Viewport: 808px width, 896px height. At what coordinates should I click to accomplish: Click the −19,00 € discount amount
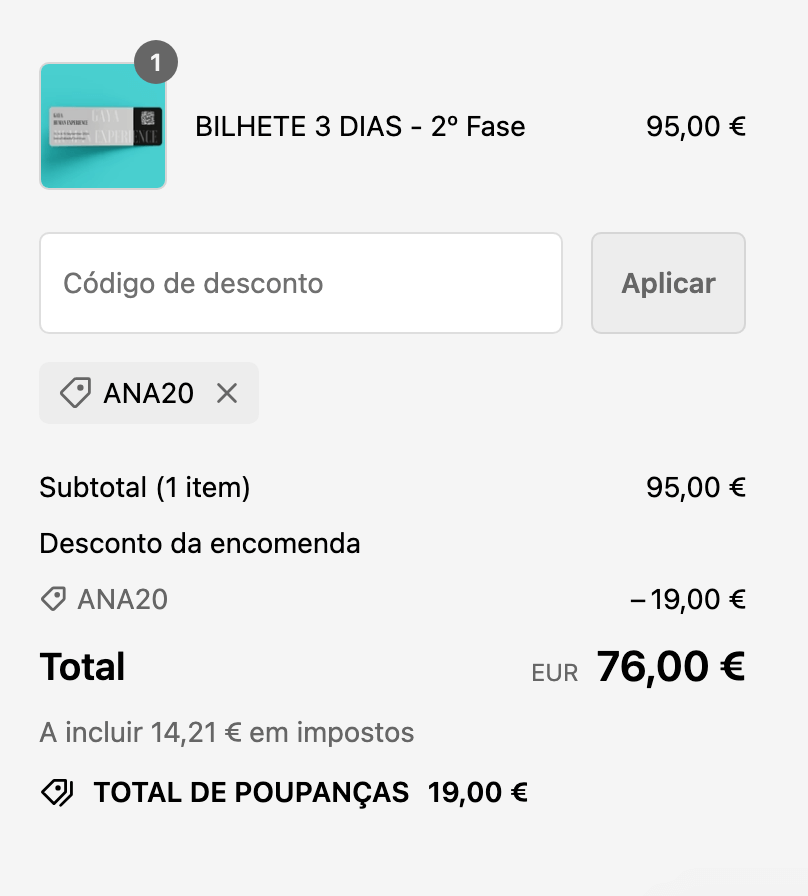point(688,599)
